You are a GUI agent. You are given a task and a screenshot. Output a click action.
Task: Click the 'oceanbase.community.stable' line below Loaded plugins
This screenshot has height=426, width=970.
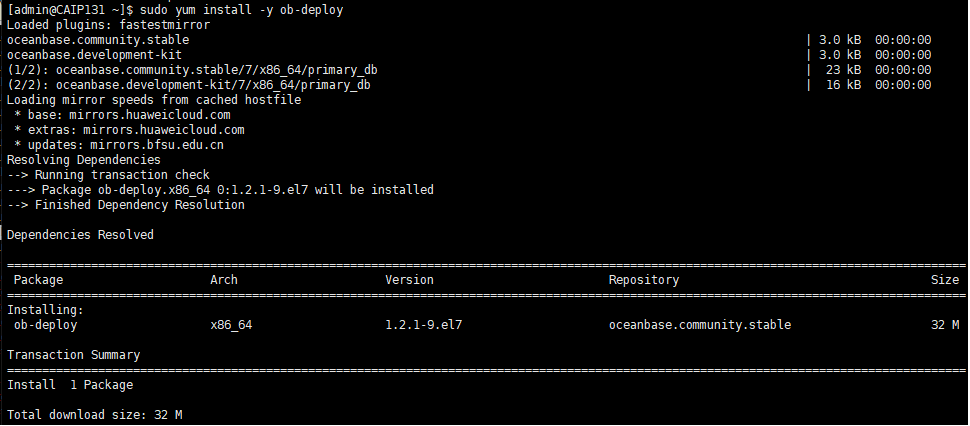(x=97, y=40)
